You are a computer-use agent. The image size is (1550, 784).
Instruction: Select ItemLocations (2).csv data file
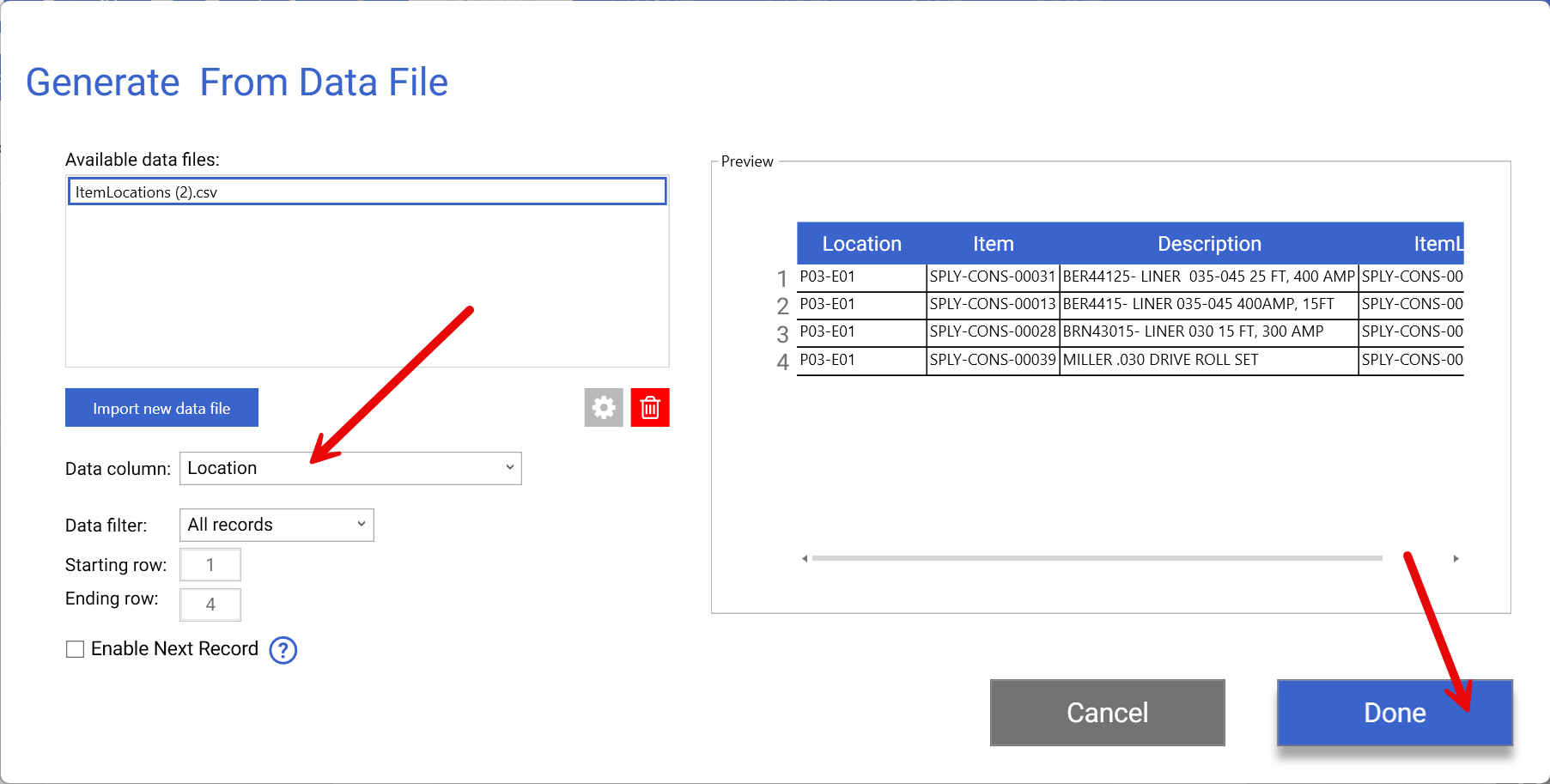coord(367,191)
